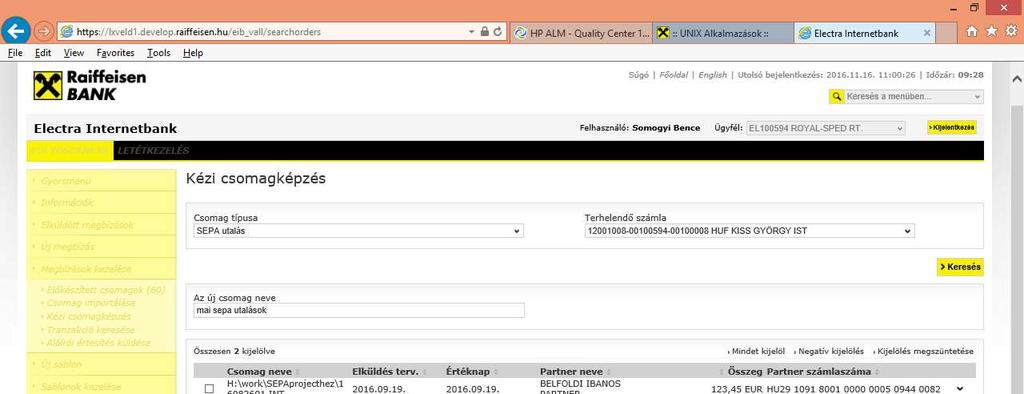
Task: Click the yellow magnifier menu search icon
Action: (x=837, y=97)
